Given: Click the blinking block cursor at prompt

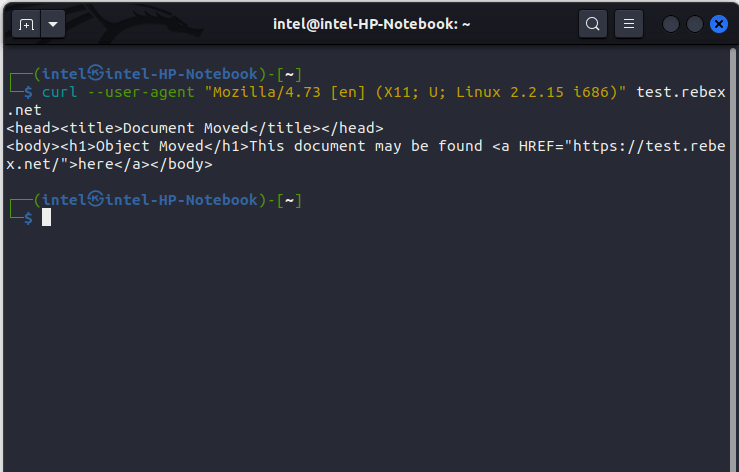Looking at the screenshot, I should [x=46, y=218].
